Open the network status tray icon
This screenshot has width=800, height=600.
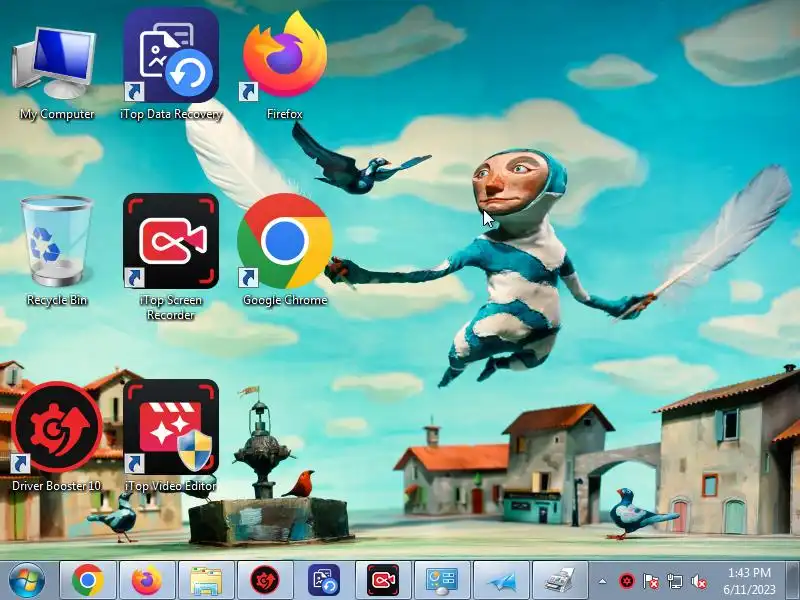click(x=674, y=581)
